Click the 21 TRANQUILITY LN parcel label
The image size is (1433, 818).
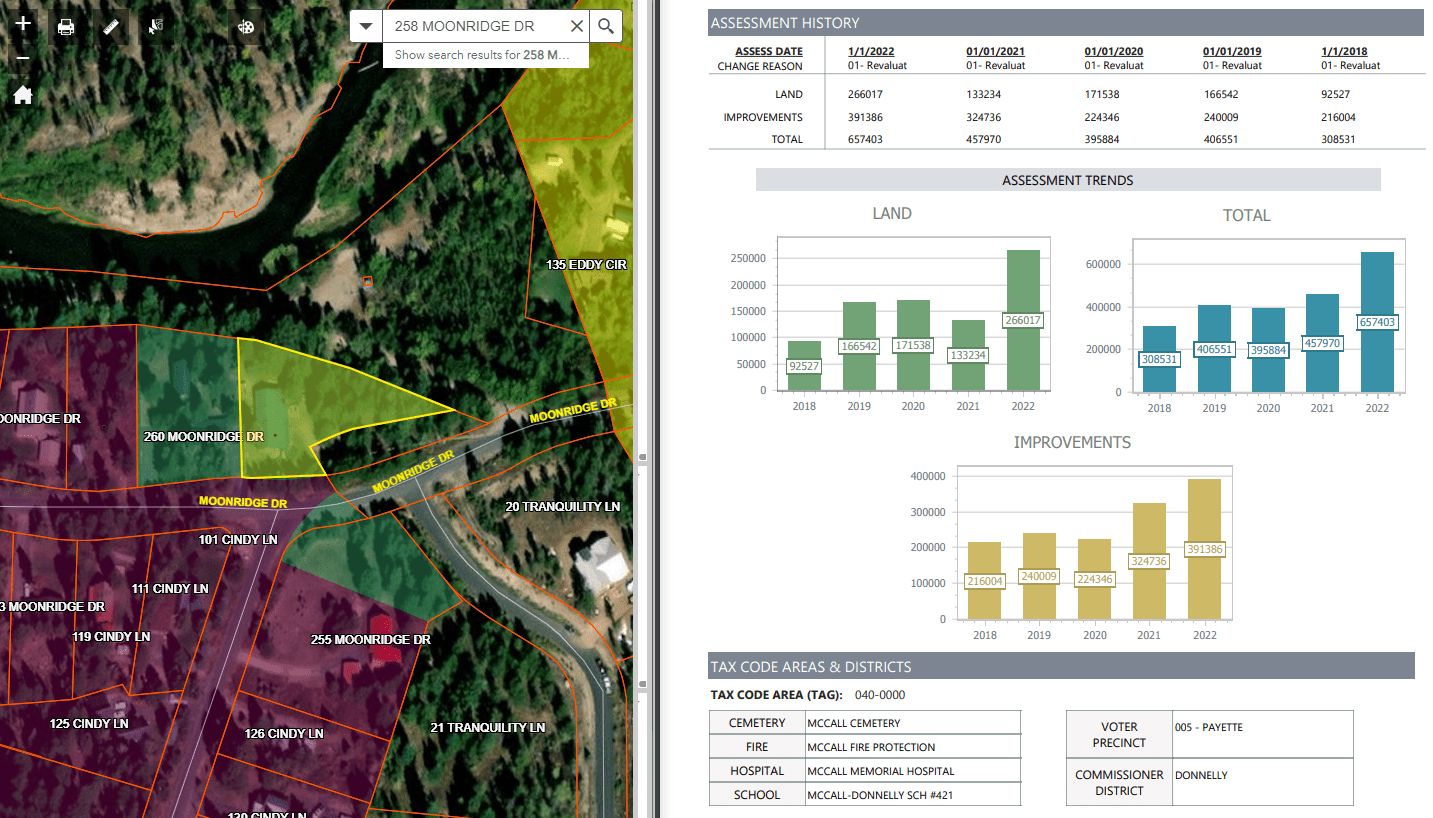pos(488,728)
